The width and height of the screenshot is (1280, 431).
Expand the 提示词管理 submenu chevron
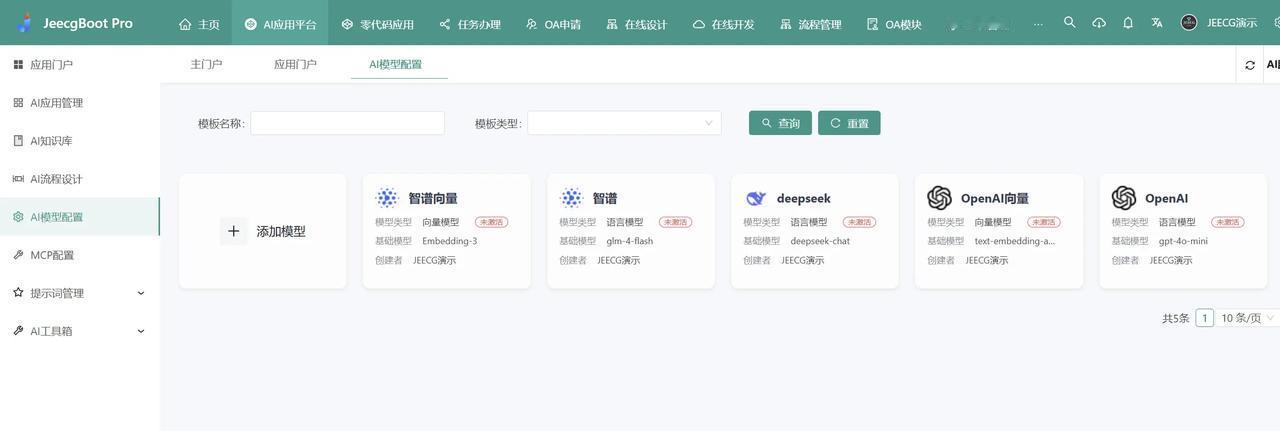[x=140, y=293]
